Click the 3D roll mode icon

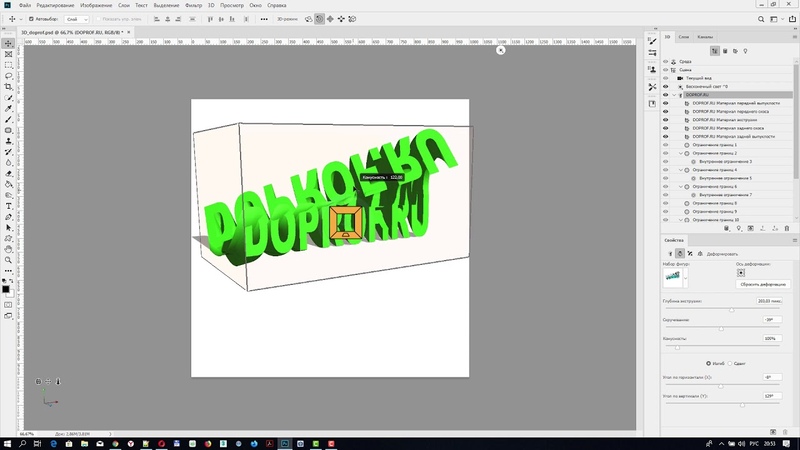tap(319, 19)
